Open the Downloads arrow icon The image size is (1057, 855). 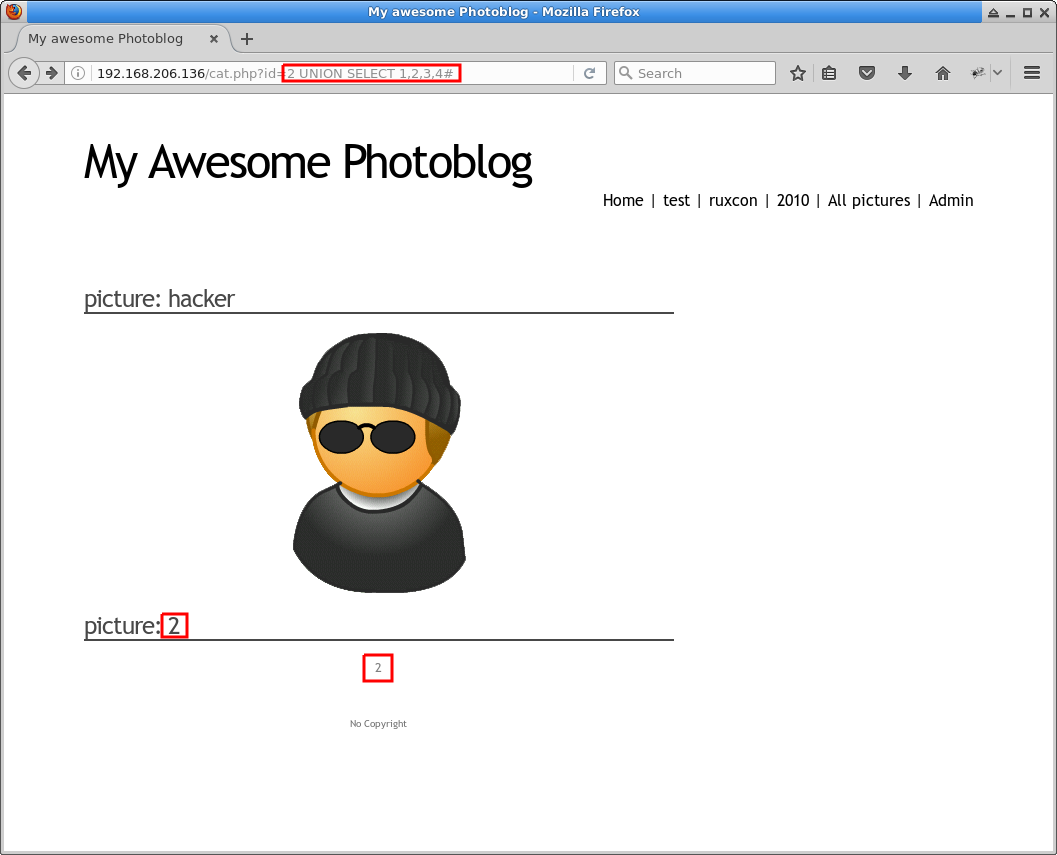905,73
